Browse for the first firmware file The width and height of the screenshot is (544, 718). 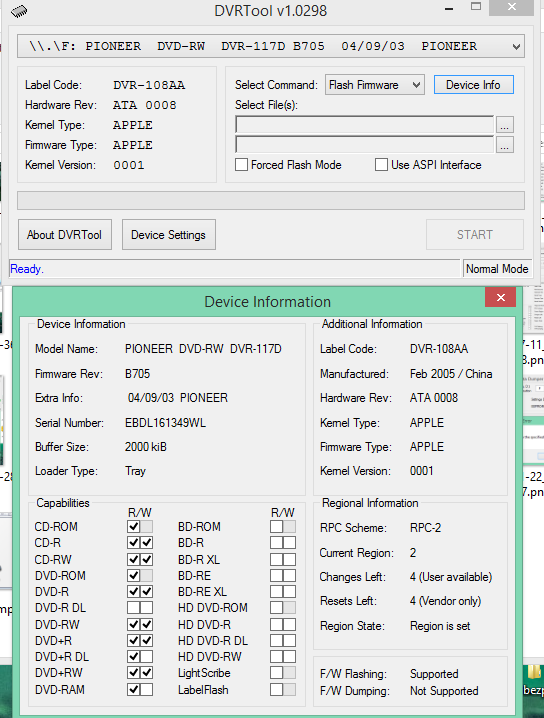coord(505,125)
